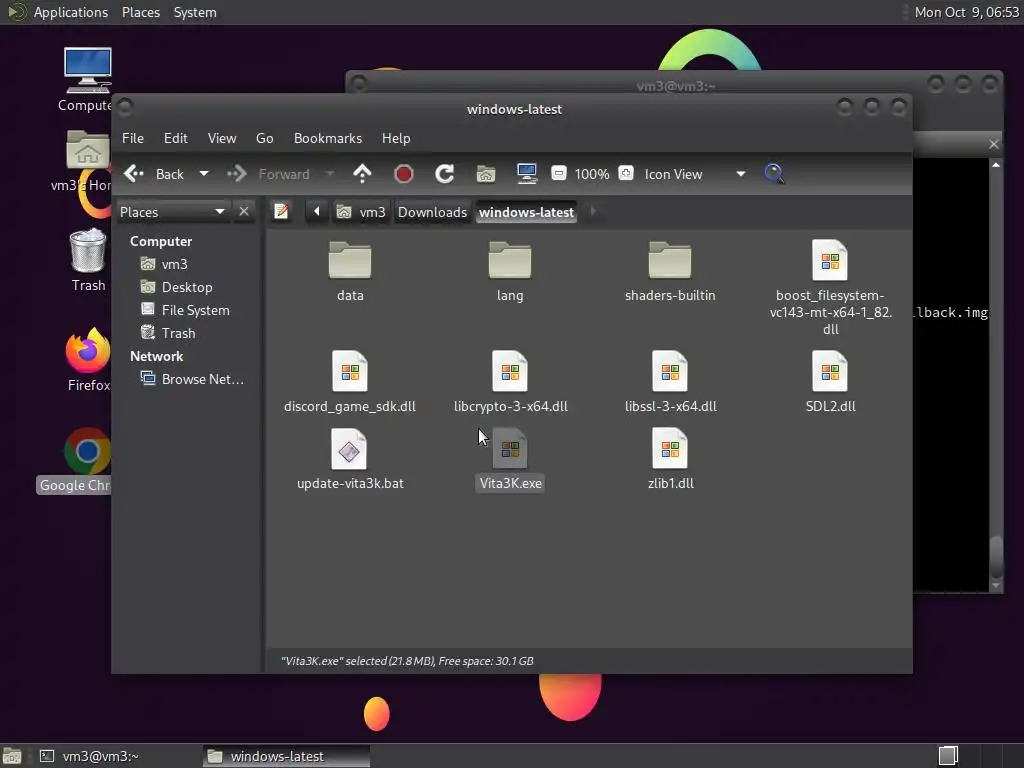Select update-vita3k.bat file
The height and width of the screenshot is (768, 1024).
350,458
